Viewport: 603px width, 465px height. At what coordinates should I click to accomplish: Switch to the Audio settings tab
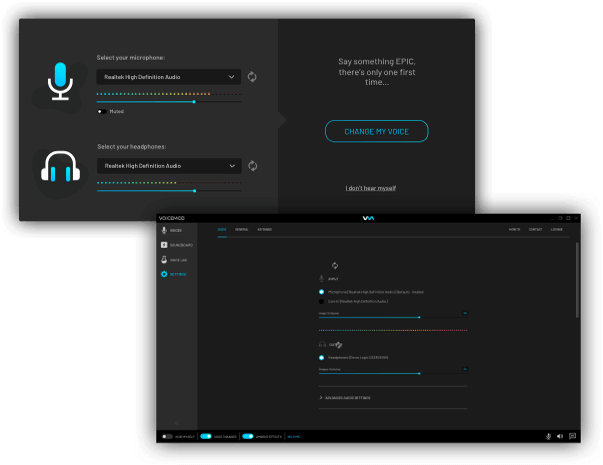click(222, 230)
